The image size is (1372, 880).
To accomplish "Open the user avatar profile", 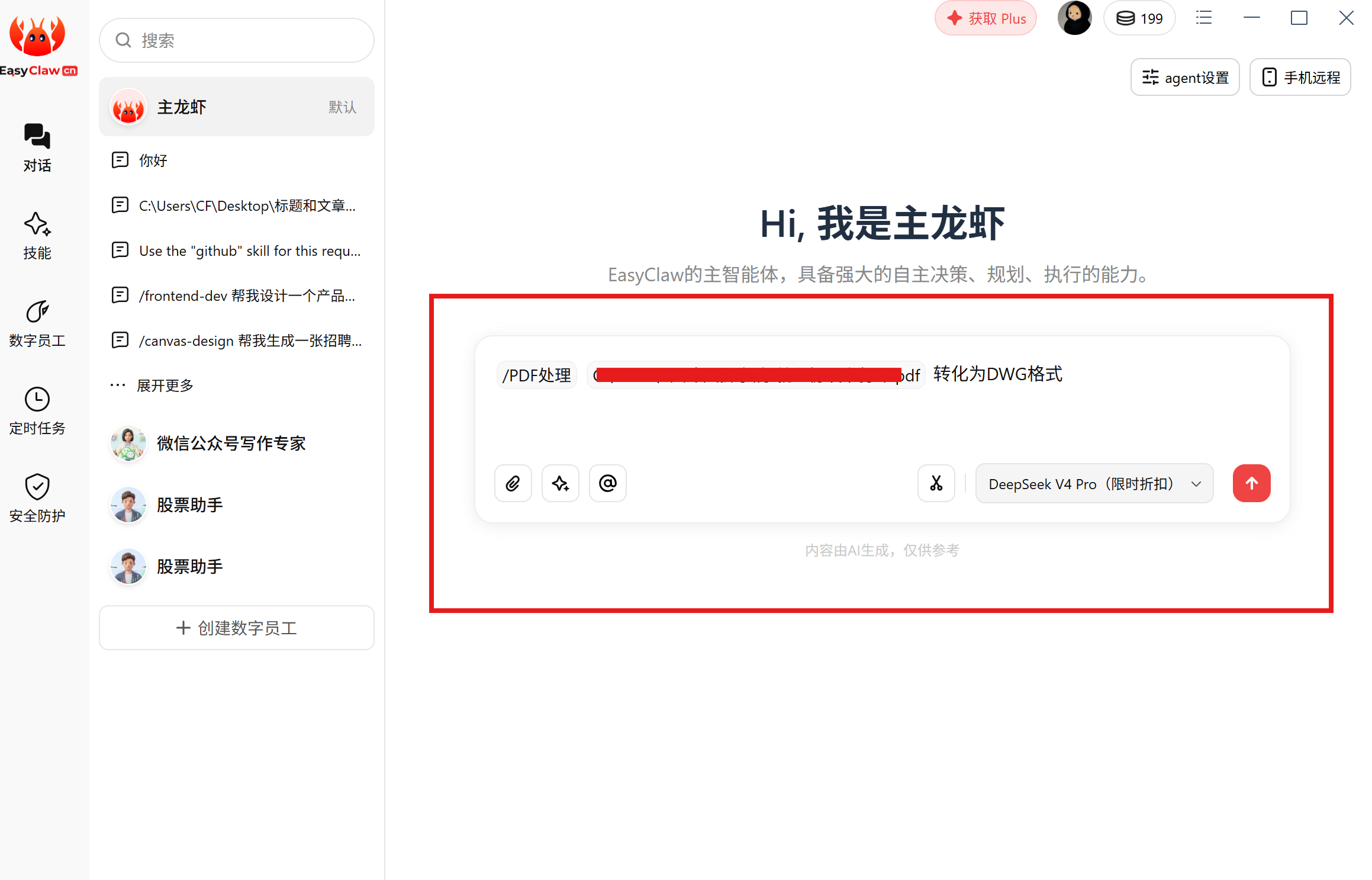I will click(1074, 18).
